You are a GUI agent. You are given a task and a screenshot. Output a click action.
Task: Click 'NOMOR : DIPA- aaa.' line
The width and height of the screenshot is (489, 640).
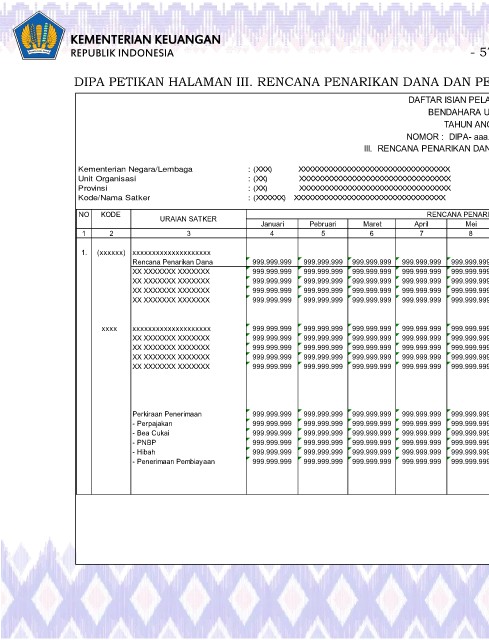pyautogui.click(x=447, y=137)
